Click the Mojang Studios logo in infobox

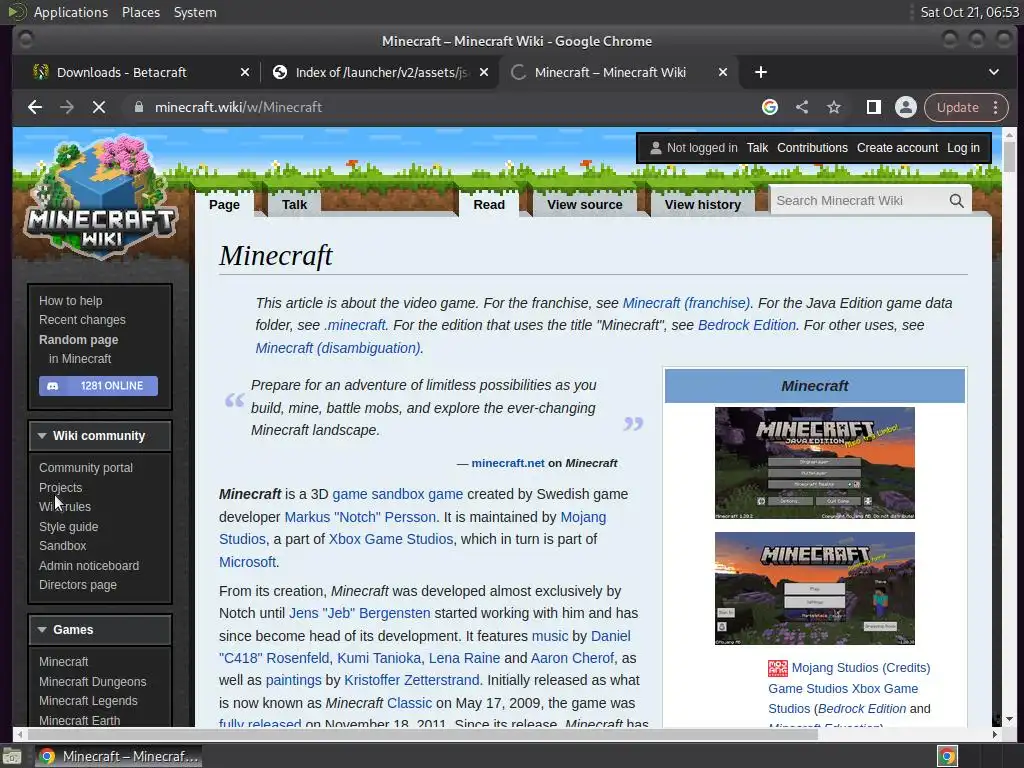(x=778, y=668)
